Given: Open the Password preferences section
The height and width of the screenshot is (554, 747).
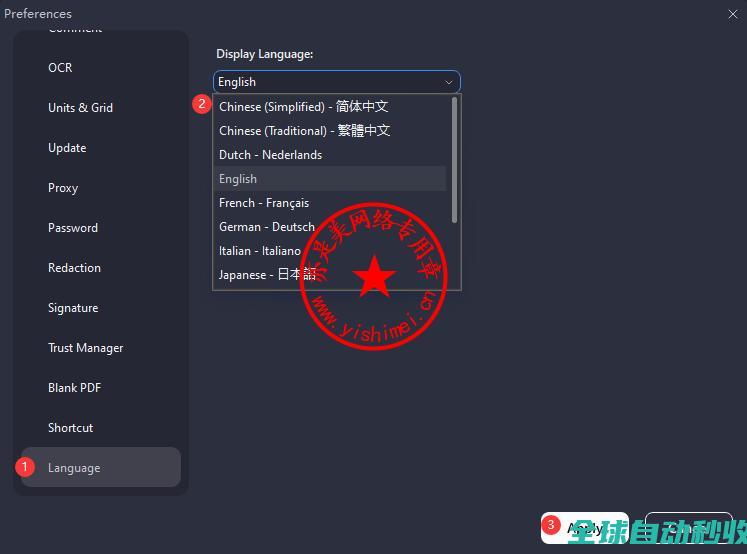Looking at the screenshot, I should pos(73,228).
